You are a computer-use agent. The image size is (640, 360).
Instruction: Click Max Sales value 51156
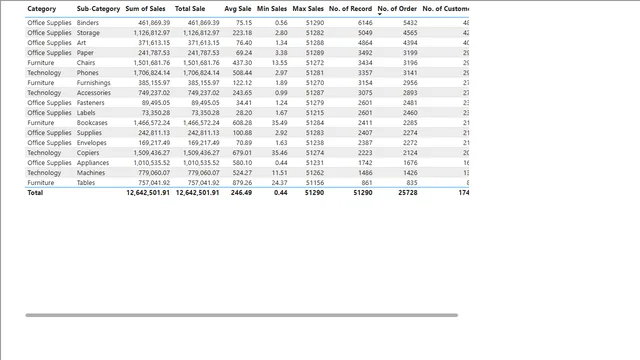pyautogui.click(x=315, y=183)
